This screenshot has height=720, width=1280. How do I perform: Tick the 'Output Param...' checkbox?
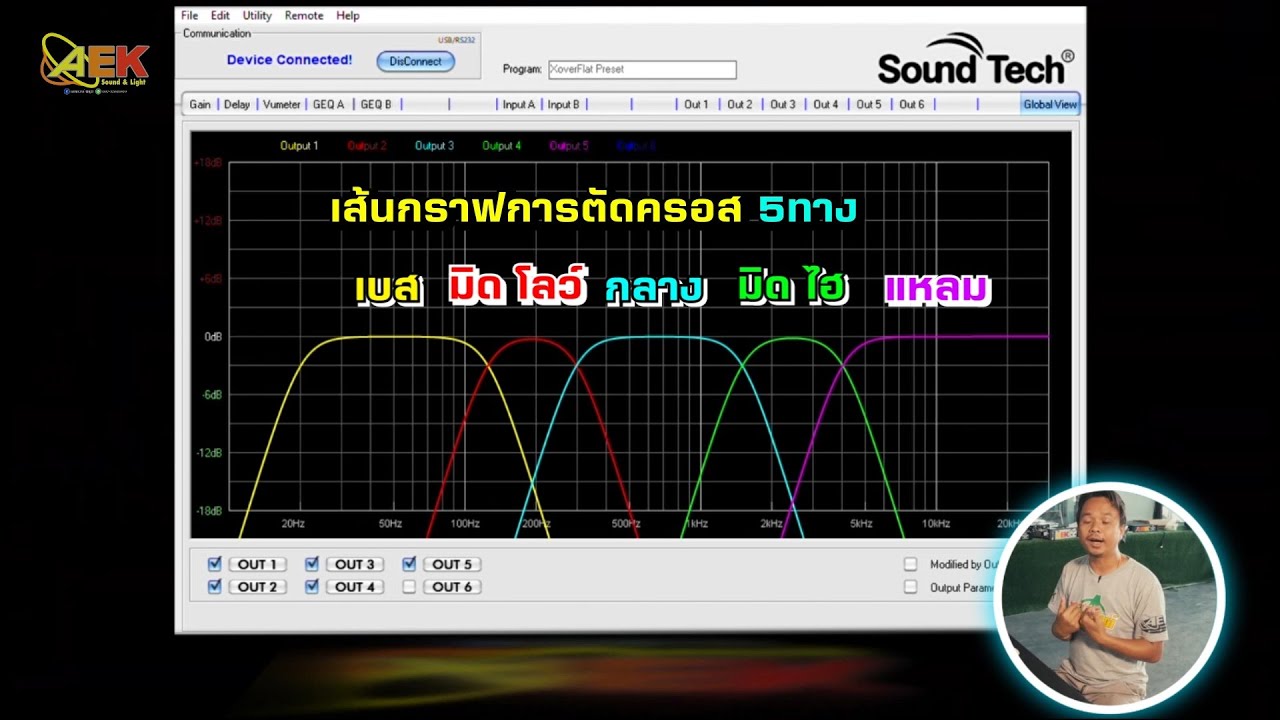[x=910, y=587]
